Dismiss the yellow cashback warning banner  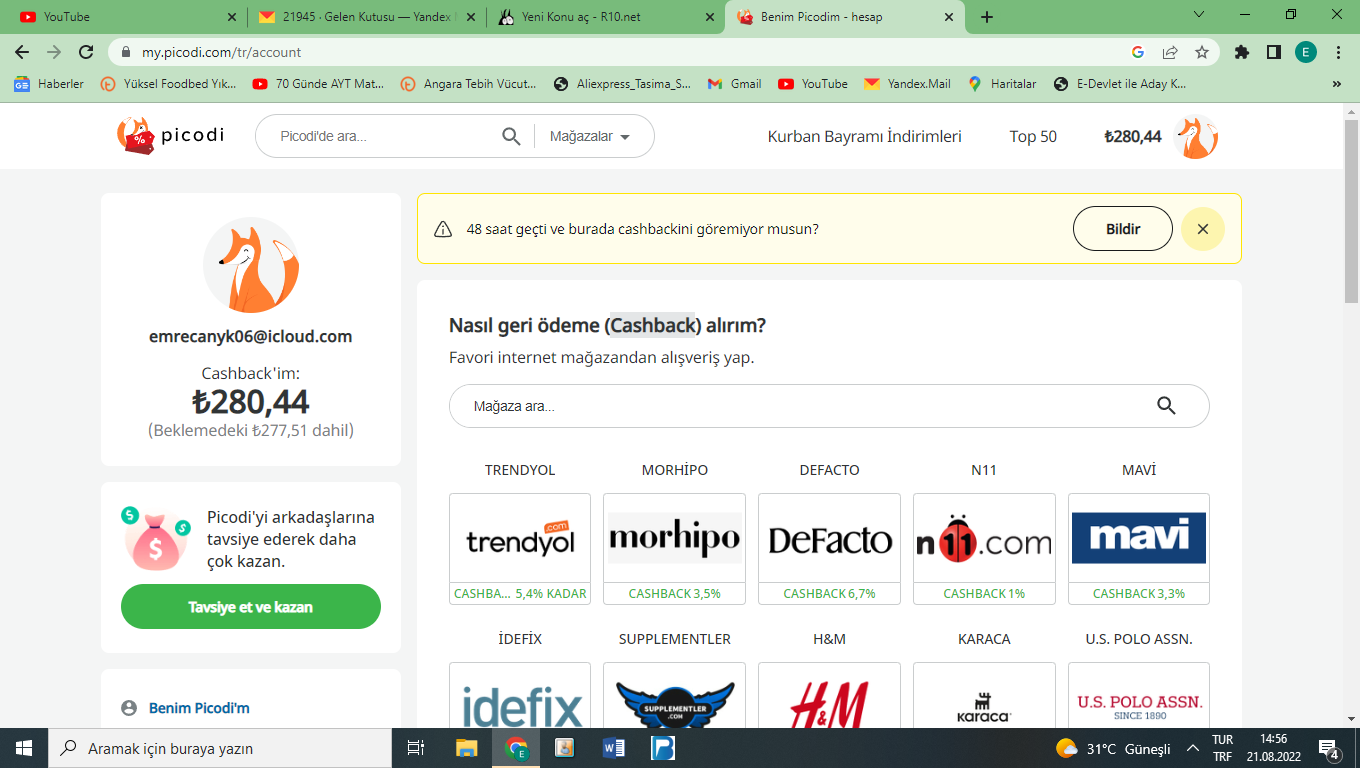[x=1203, y=229]
